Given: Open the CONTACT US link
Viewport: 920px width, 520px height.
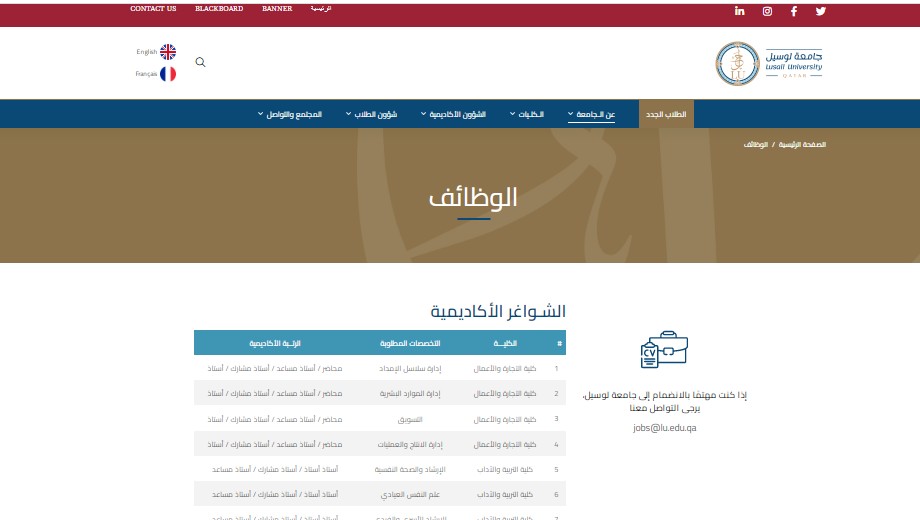Looking at the screenshot, I should (153, 9).
